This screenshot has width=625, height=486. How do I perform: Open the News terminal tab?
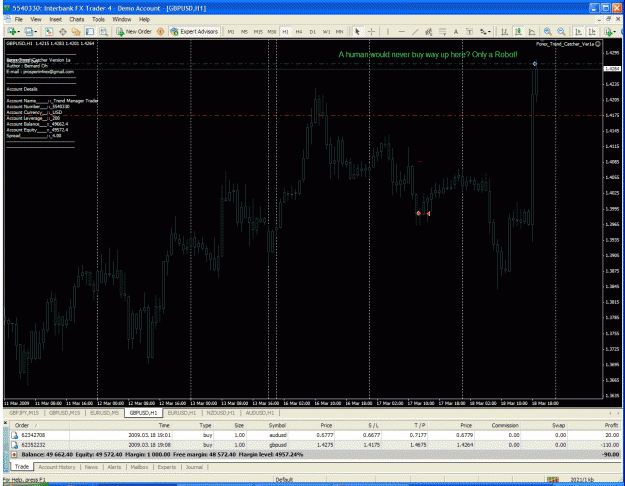click(91, 467)
